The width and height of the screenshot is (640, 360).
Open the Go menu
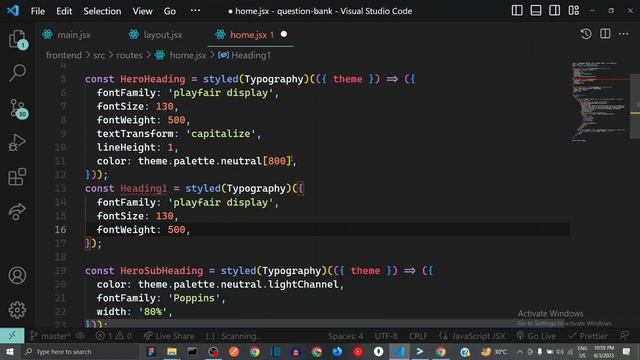(x=170, y=11)
